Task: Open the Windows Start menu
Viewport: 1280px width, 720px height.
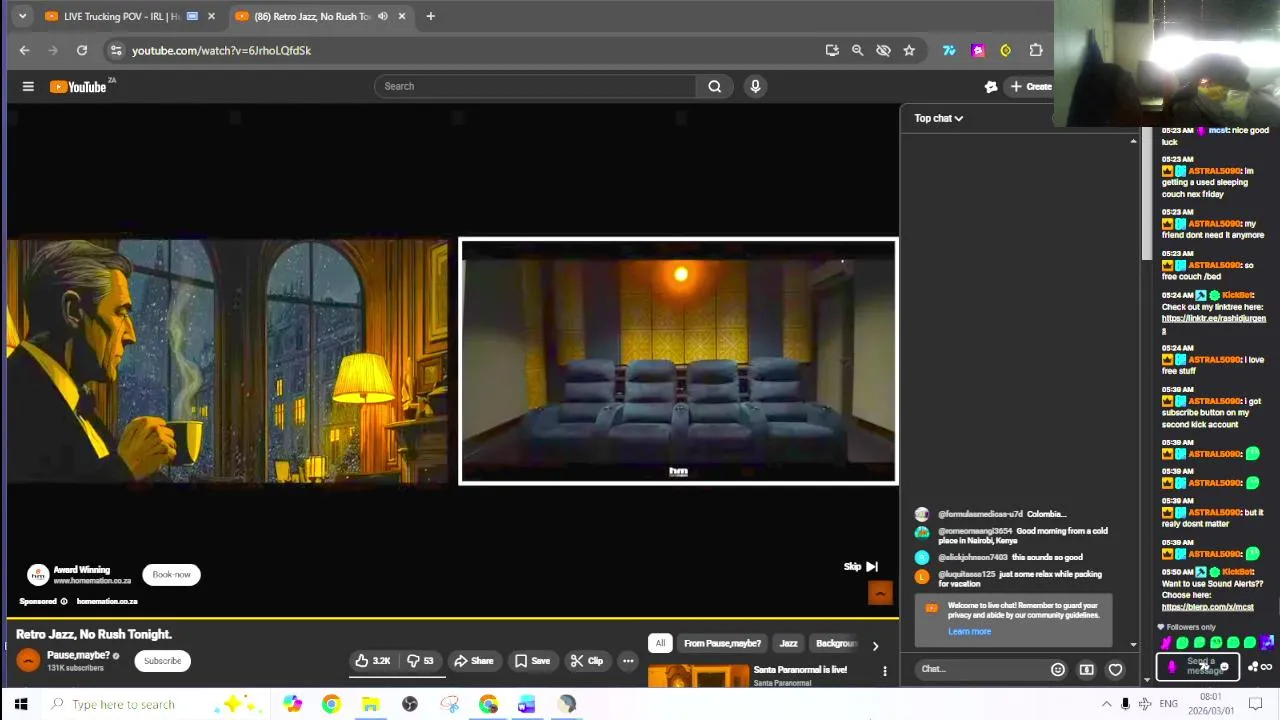Action: pos(21,704)
